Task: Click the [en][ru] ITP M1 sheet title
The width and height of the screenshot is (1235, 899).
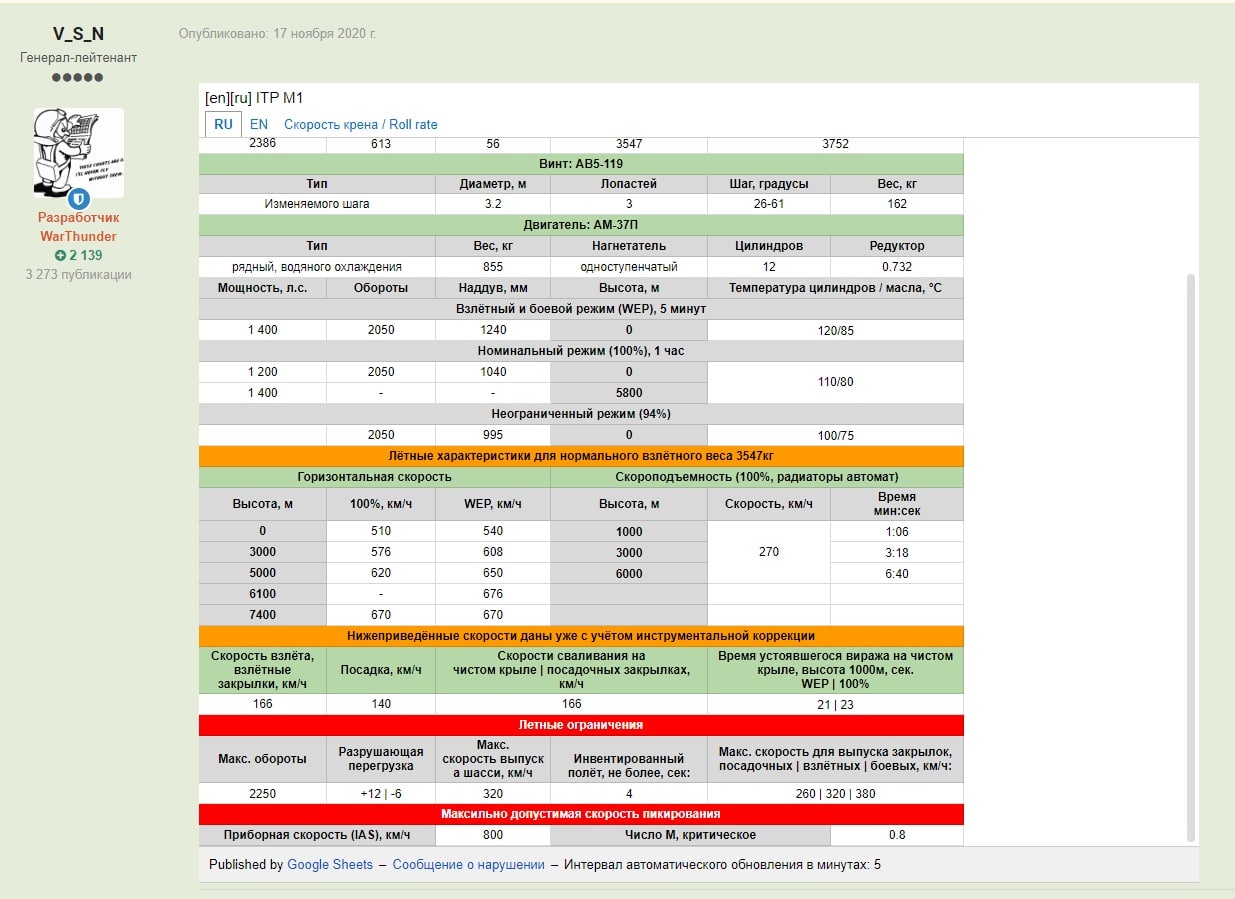Action: [x=254, y=98]
